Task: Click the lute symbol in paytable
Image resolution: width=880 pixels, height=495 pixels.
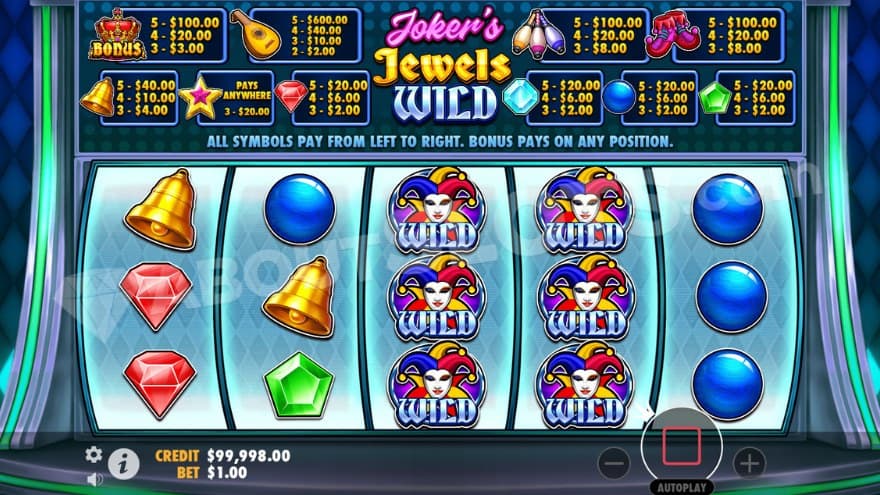Action: tap(256, 34)
